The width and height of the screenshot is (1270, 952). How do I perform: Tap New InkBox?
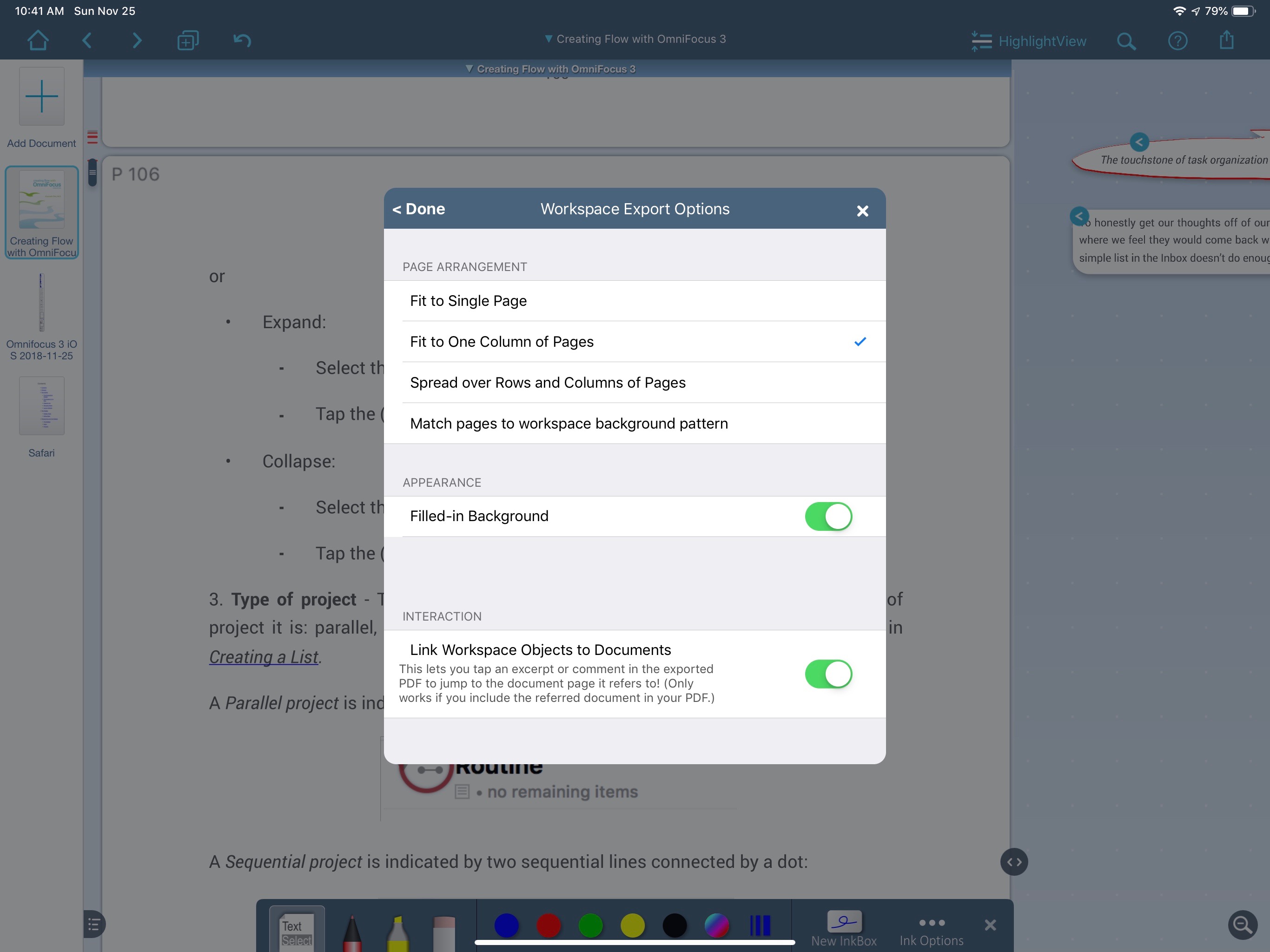pos(843,929)
